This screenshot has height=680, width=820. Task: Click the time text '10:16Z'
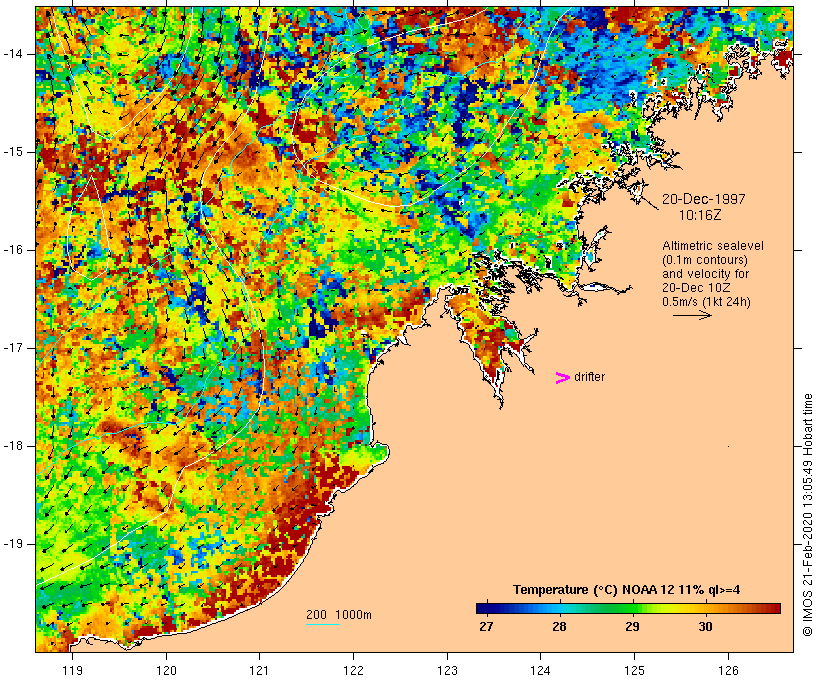[x=700, y=215]
